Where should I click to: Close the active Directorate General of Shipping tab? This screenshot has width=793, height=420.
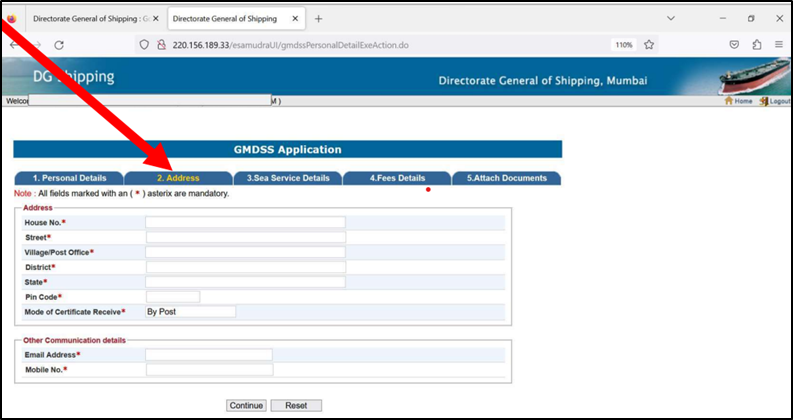(295, 19)
